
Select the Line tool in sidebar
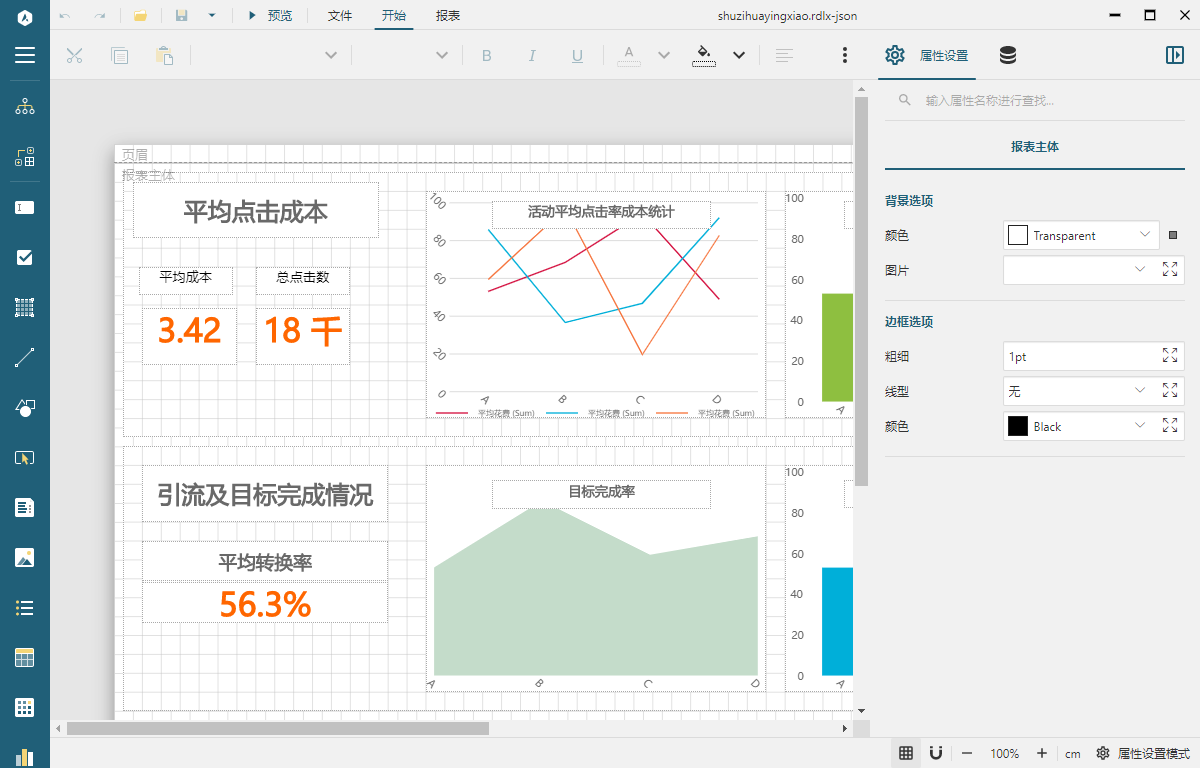point(25,358)
